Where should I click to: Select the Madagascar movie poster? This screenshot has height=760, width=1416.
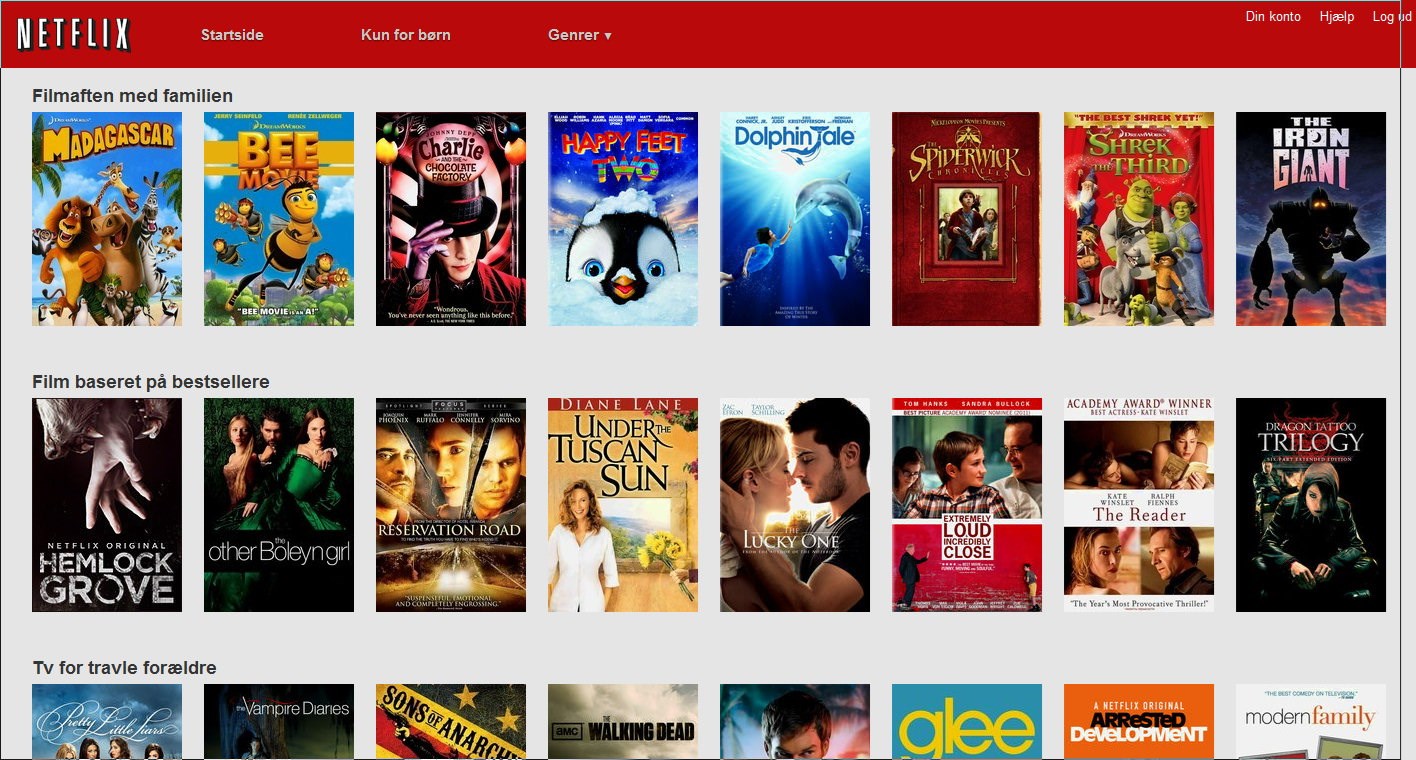point(107,219)
